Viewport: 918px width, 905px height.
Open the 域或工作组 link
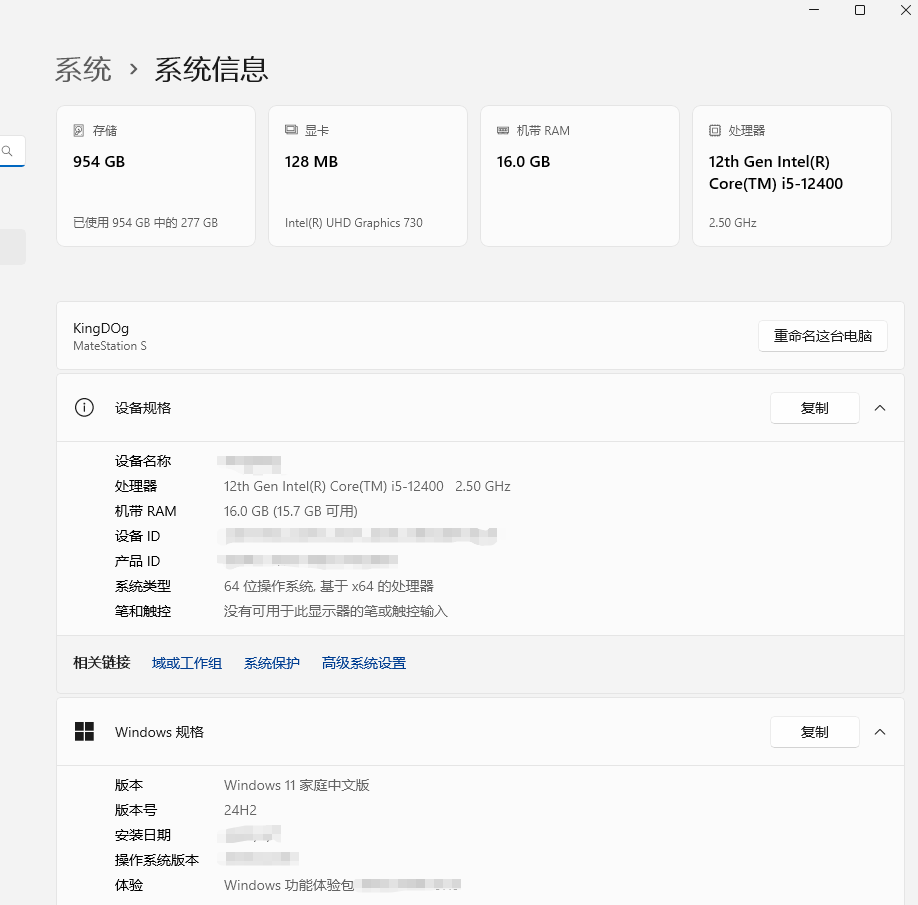[187, 663]
